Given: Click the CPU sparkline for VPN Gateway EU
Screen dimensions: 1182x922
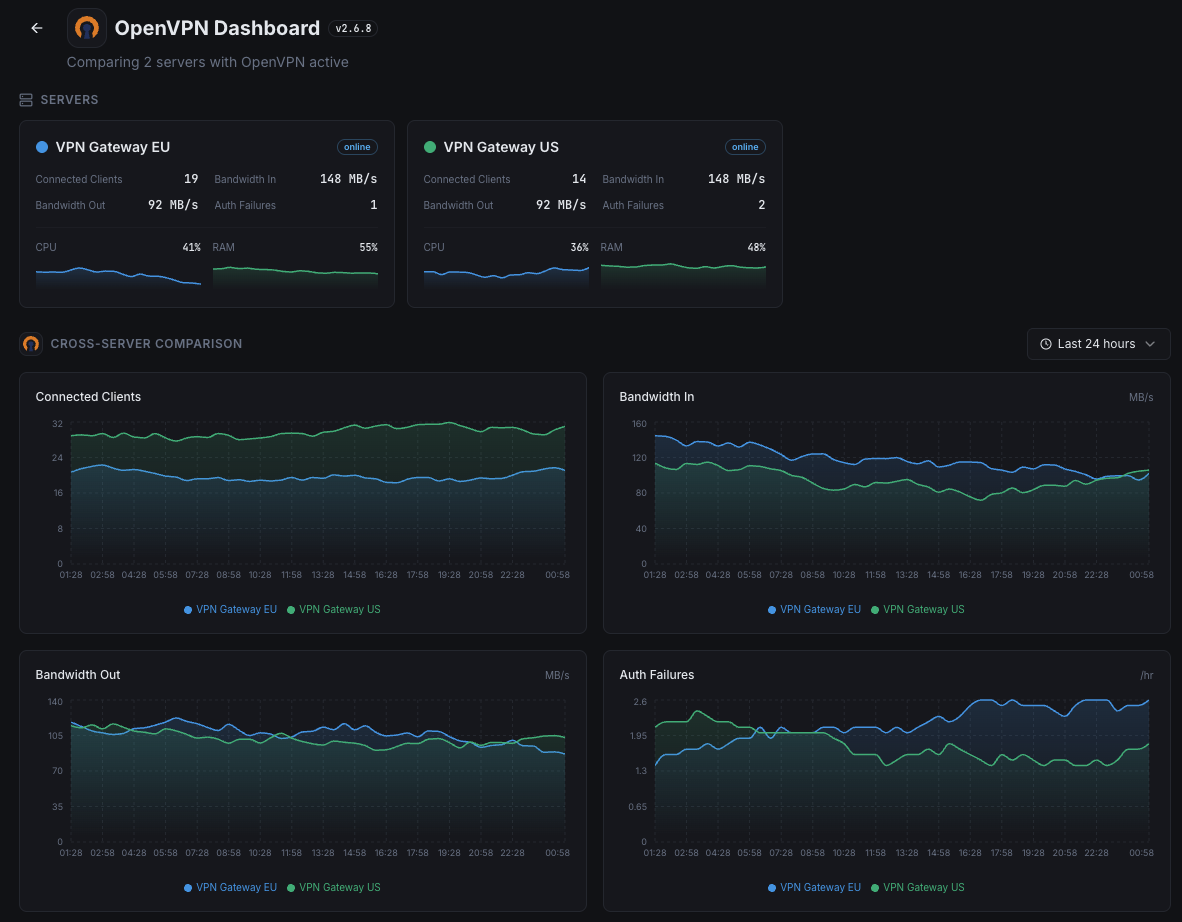Looking at the screenshot, I should coord(118,275).
